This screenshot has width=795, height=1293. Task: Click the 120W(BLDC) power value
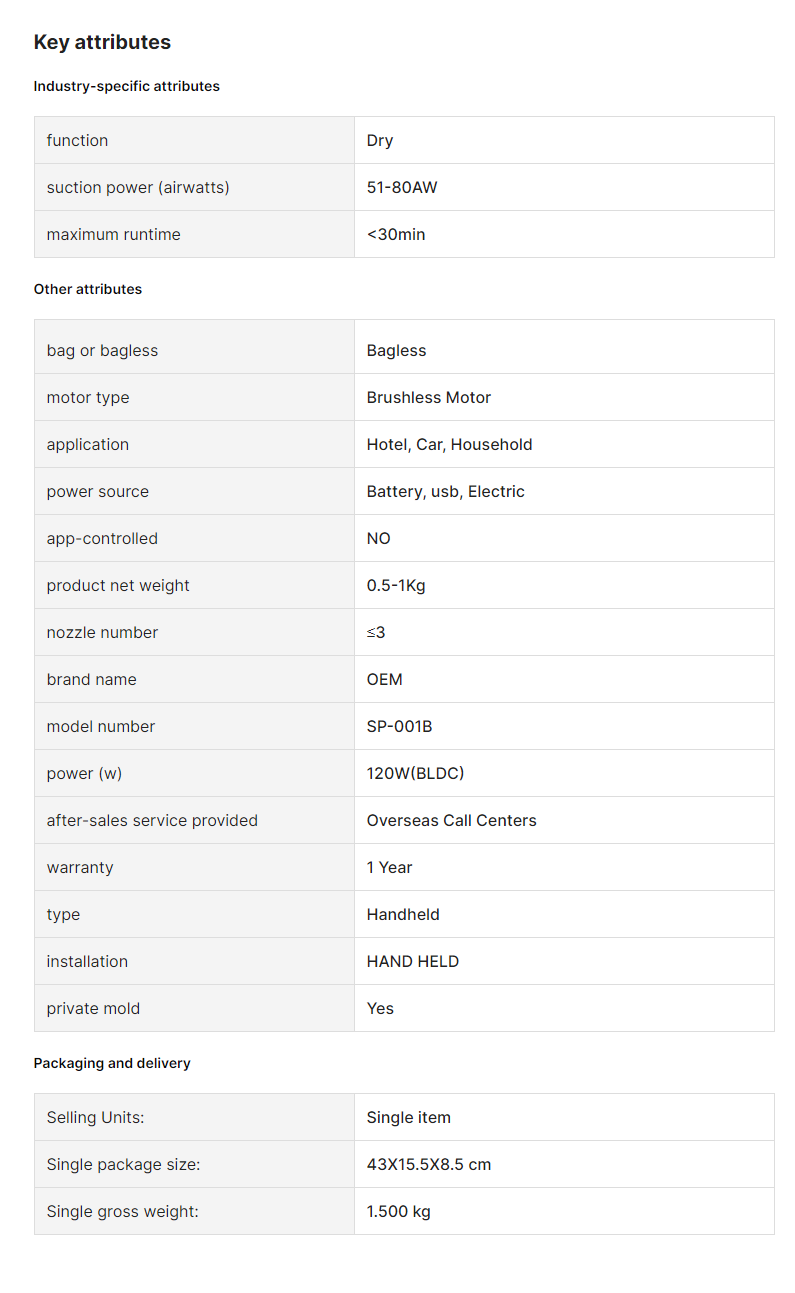(416, 773)
